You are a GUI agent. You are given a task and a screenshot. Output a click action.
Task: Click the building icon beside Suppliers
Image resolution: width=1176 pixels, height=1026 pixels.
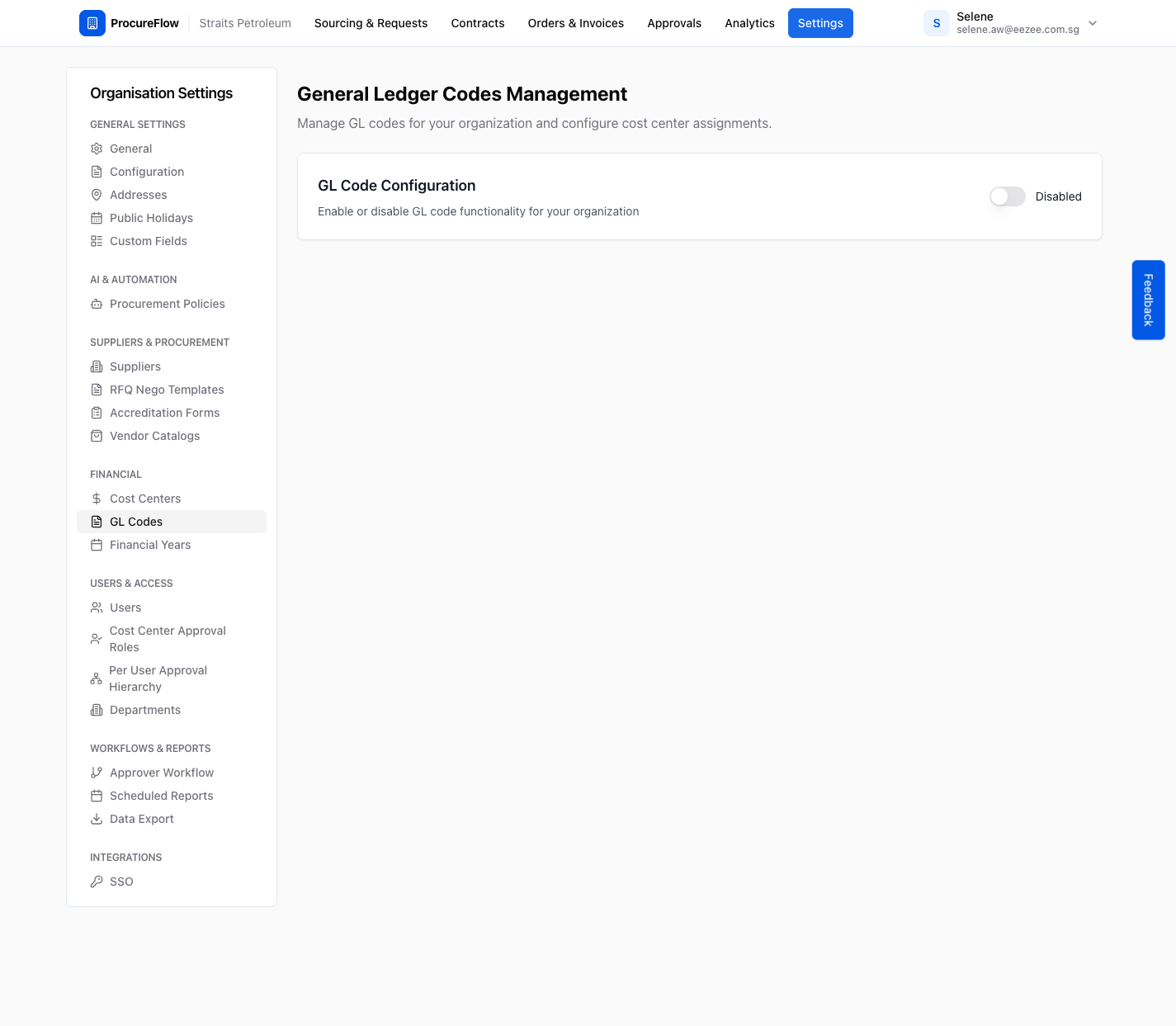click(97, 366)
